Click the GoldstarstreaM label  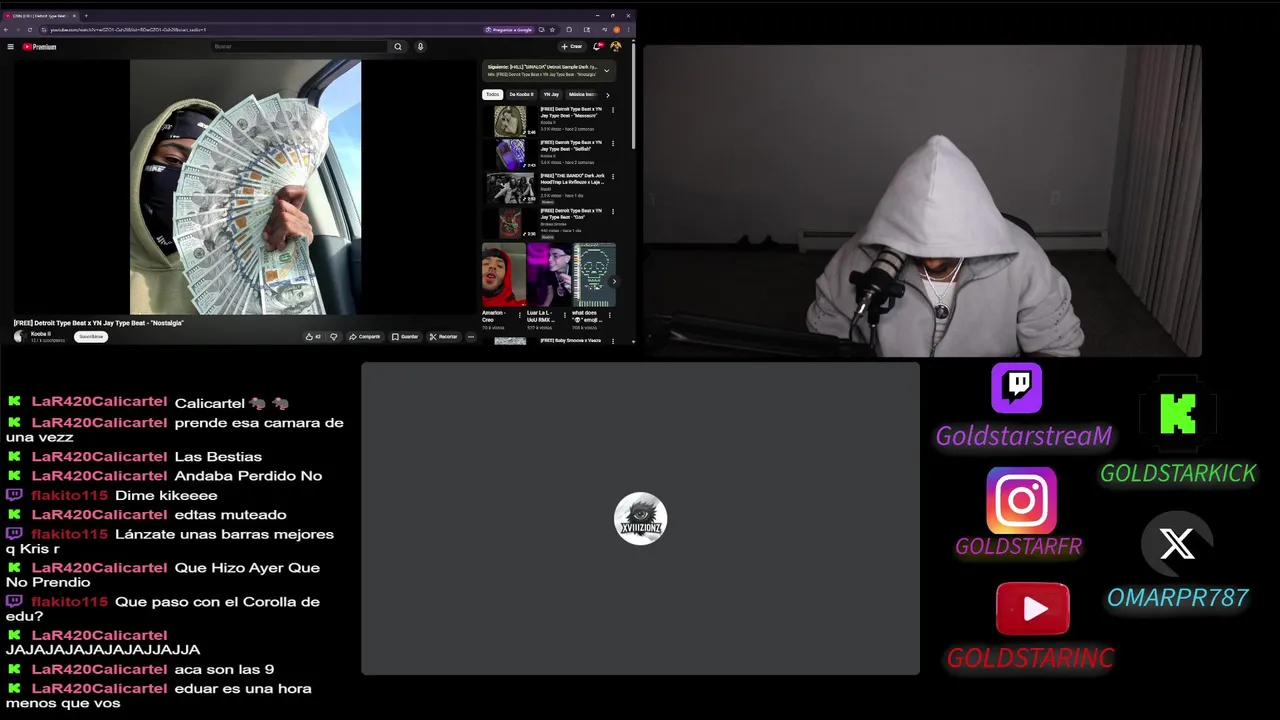[x=1023, y=436]
